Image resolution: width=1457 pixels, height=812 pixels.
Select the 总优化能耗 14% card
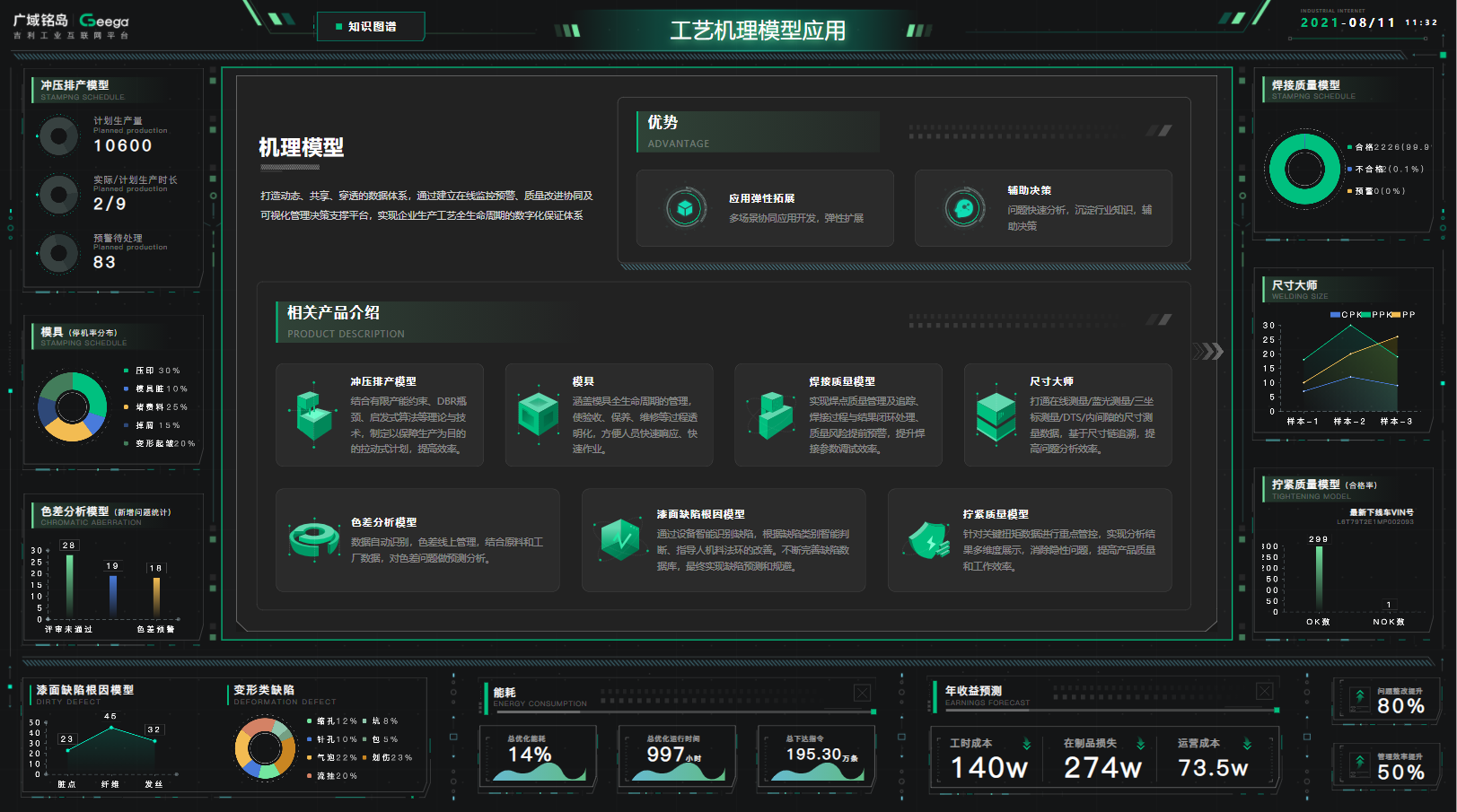click(538, 755)
